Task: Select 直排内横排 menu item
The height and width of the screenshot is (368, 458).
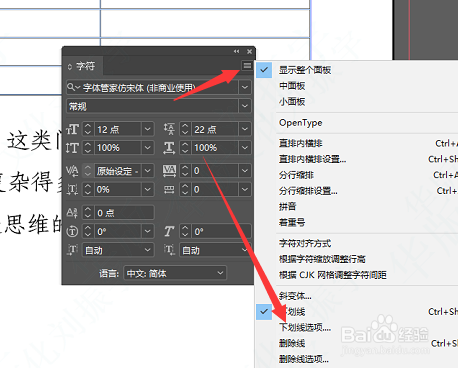Action: 301,143
